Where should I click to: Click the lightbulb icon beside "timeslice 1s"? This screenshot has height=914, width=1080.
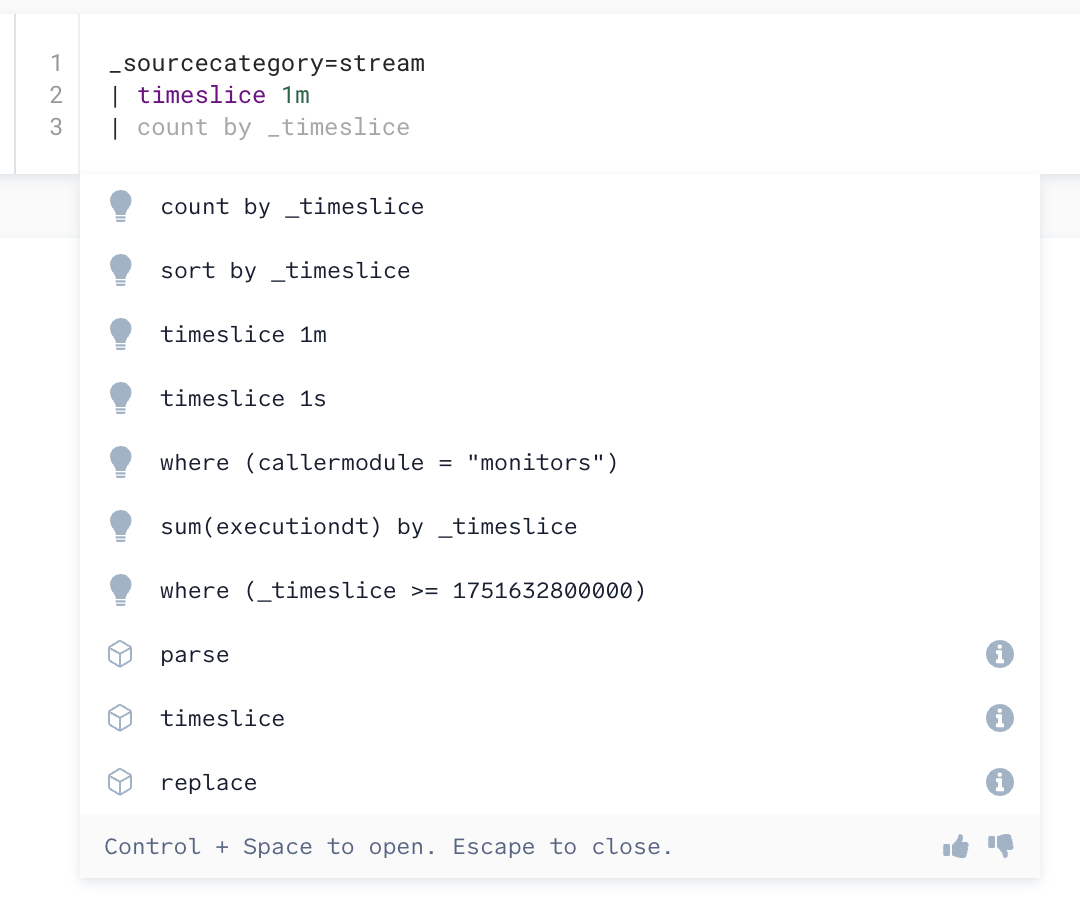(x=120, y=398)
